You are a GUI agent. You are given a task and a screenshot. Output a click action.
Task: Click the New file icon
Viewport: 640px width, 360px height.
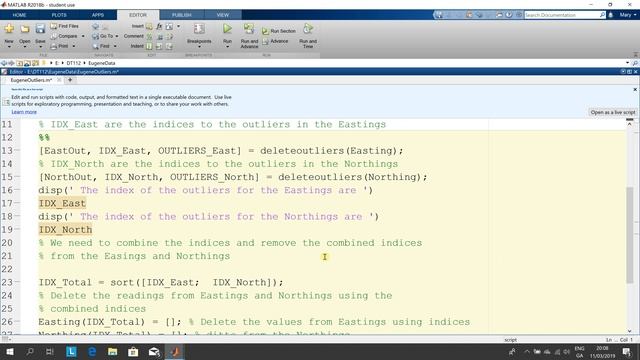click(x=9, y=29)
